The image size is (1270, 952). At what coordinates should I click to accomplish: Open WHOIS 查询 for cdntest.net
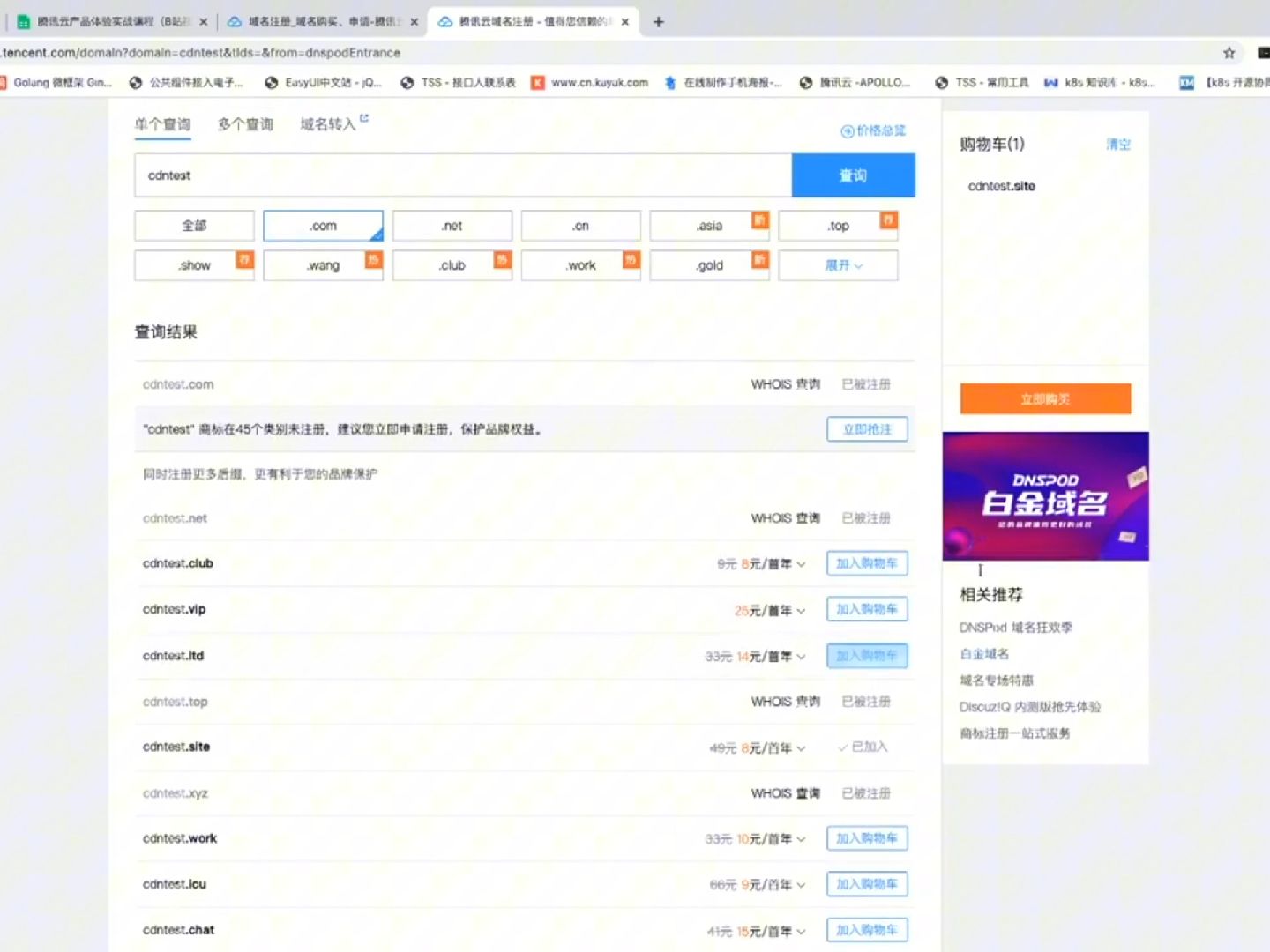[785, 518]
